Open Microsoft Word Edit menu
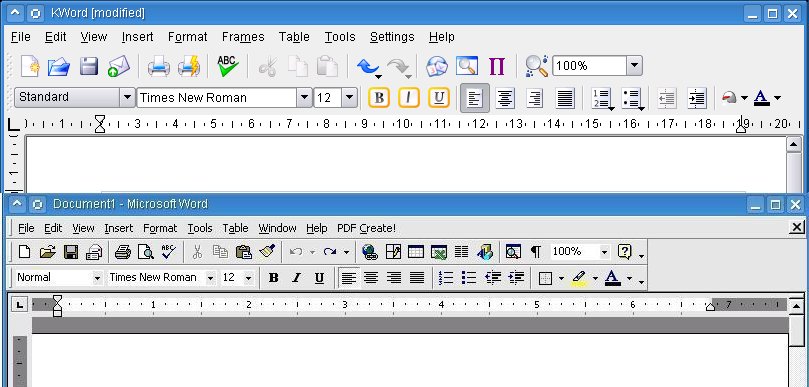Image resolution: width=809 pixels, height=387 pixels. pos(53,228)
